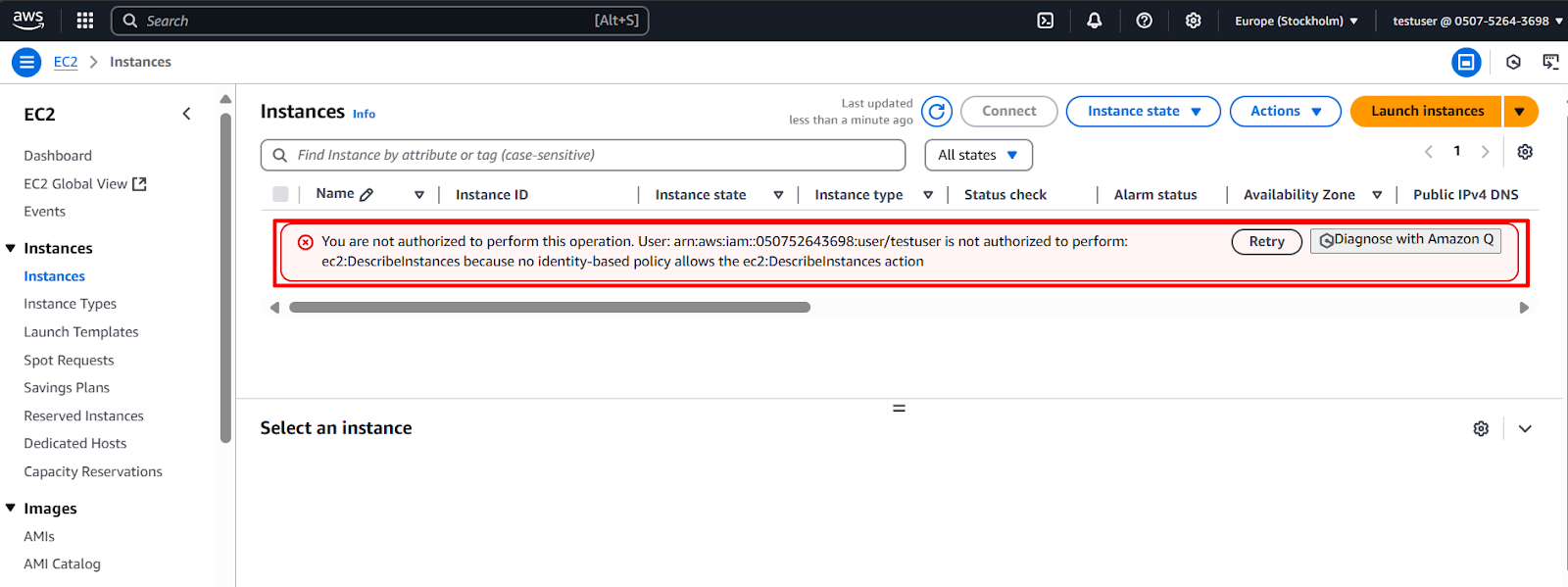
Task: Open Dashboard in the sidebar
Action: point(58,156)
